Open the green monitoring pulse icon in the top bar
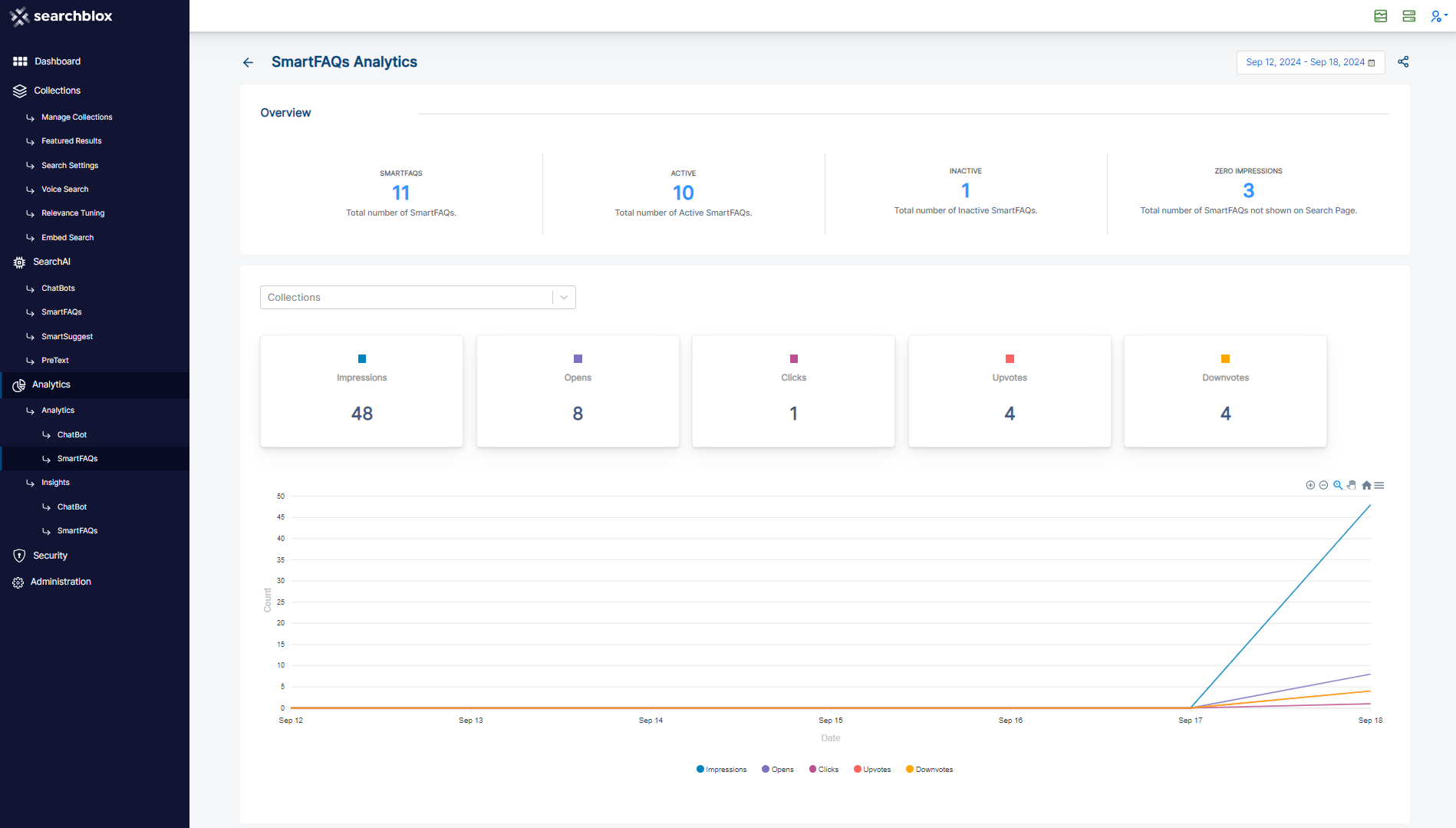The height and width of the screenshot is (828, 1456). click(1381, 16)
